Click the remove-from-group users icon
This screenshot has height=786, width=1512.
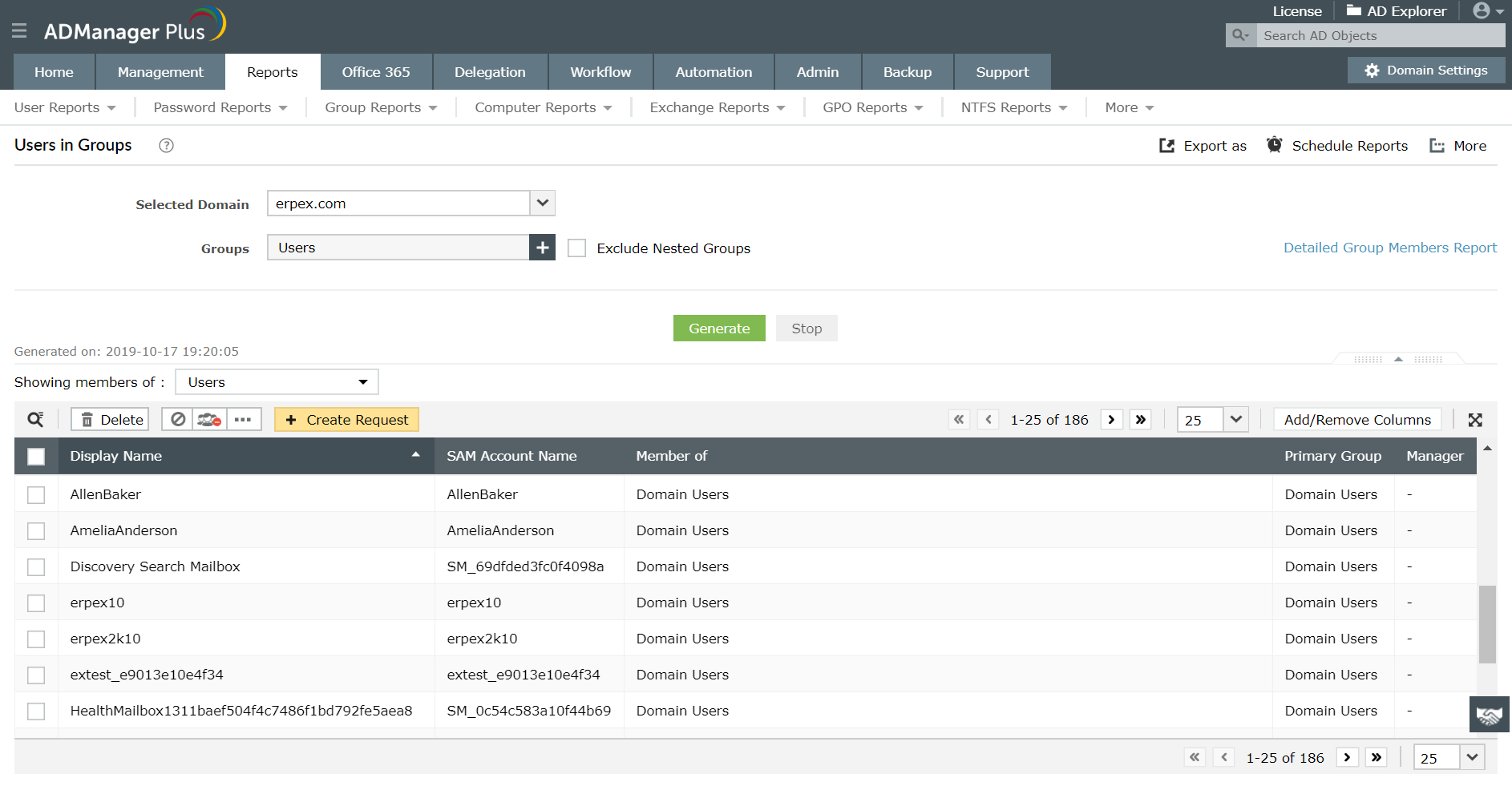coord(209,420)
